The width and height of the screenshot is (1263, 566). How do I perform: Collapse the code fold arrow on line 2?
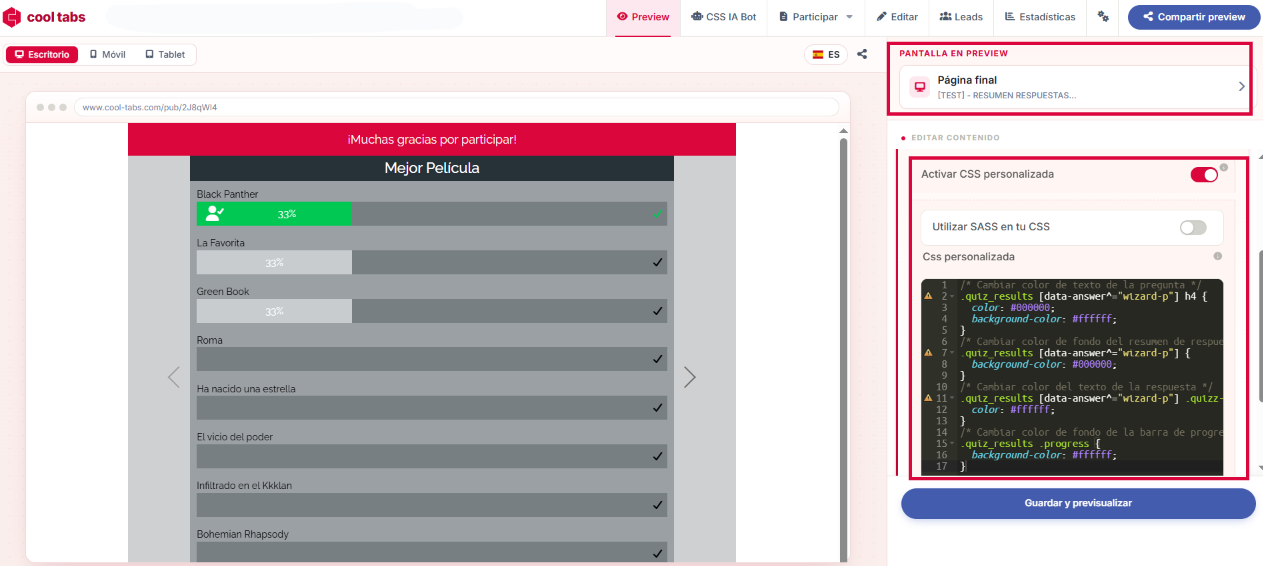tap(952, 297)
